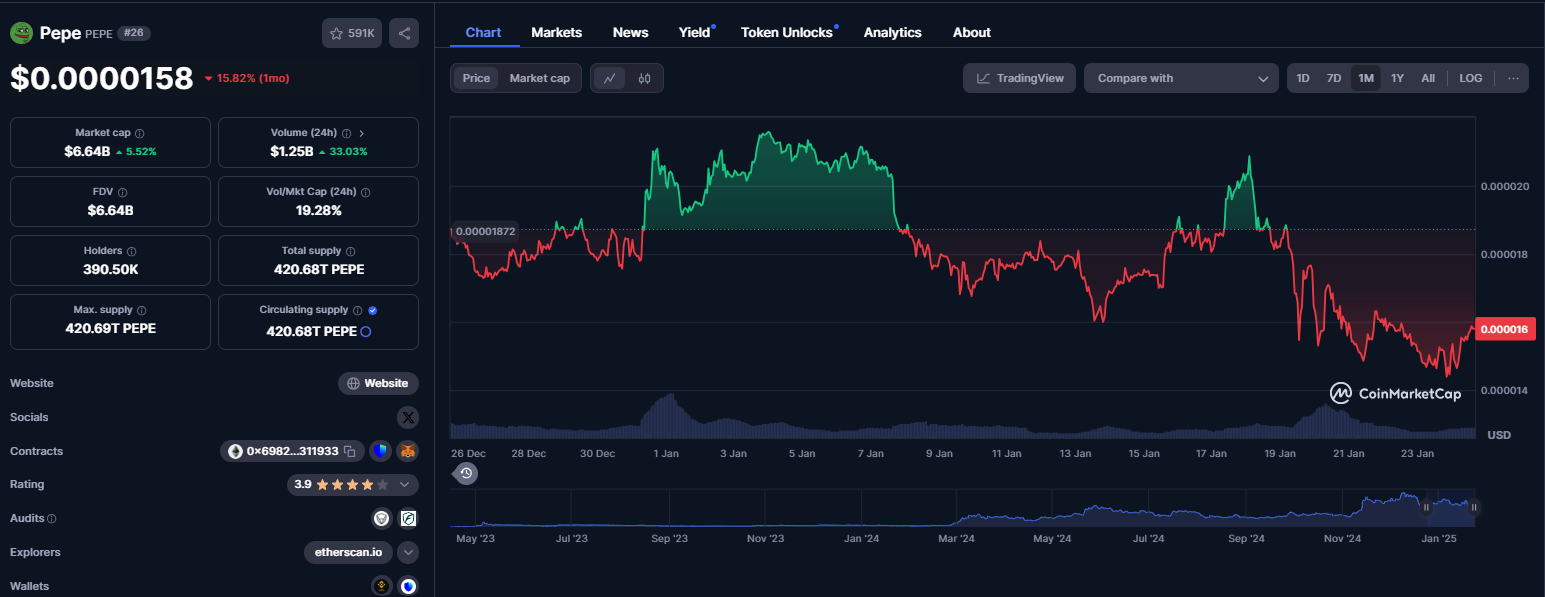Screen dimensions: 1545x597
Task: Click the MetaMask fox icon
Action: (x=408, y=451)
